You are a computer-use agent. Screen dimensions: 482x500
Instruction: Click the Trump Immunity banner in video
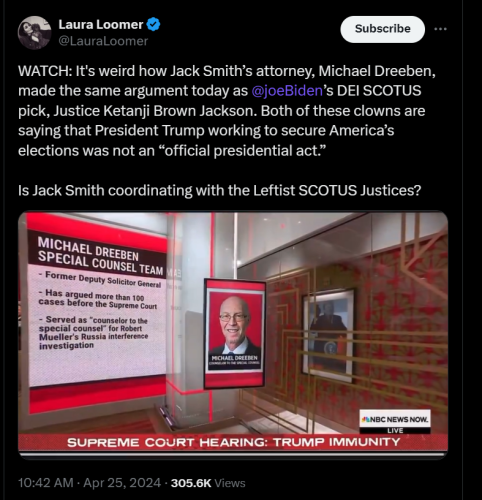(x=233, y=442)
